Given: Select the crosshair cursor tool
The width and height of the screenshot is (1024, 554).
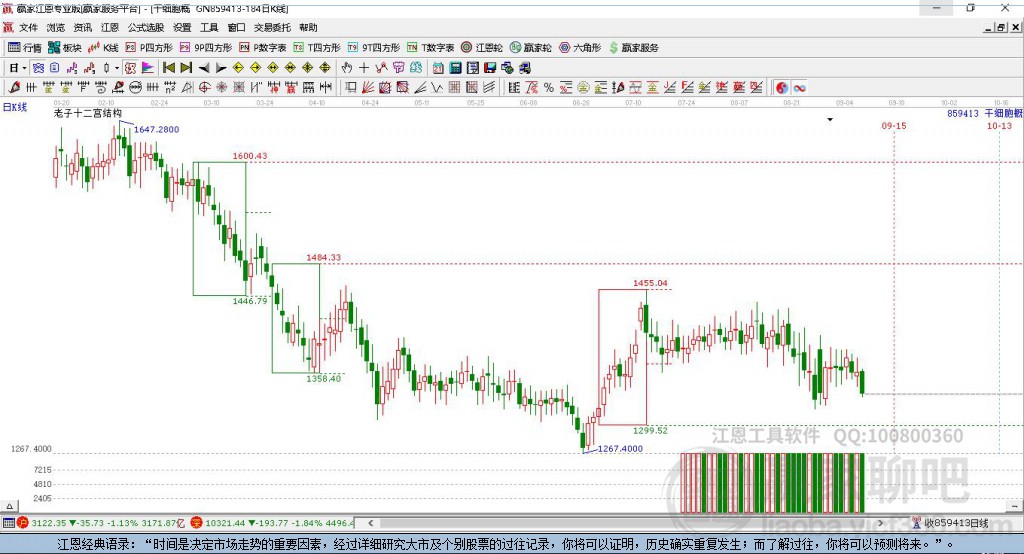Looking at the screenshot, I should point(364,68).
